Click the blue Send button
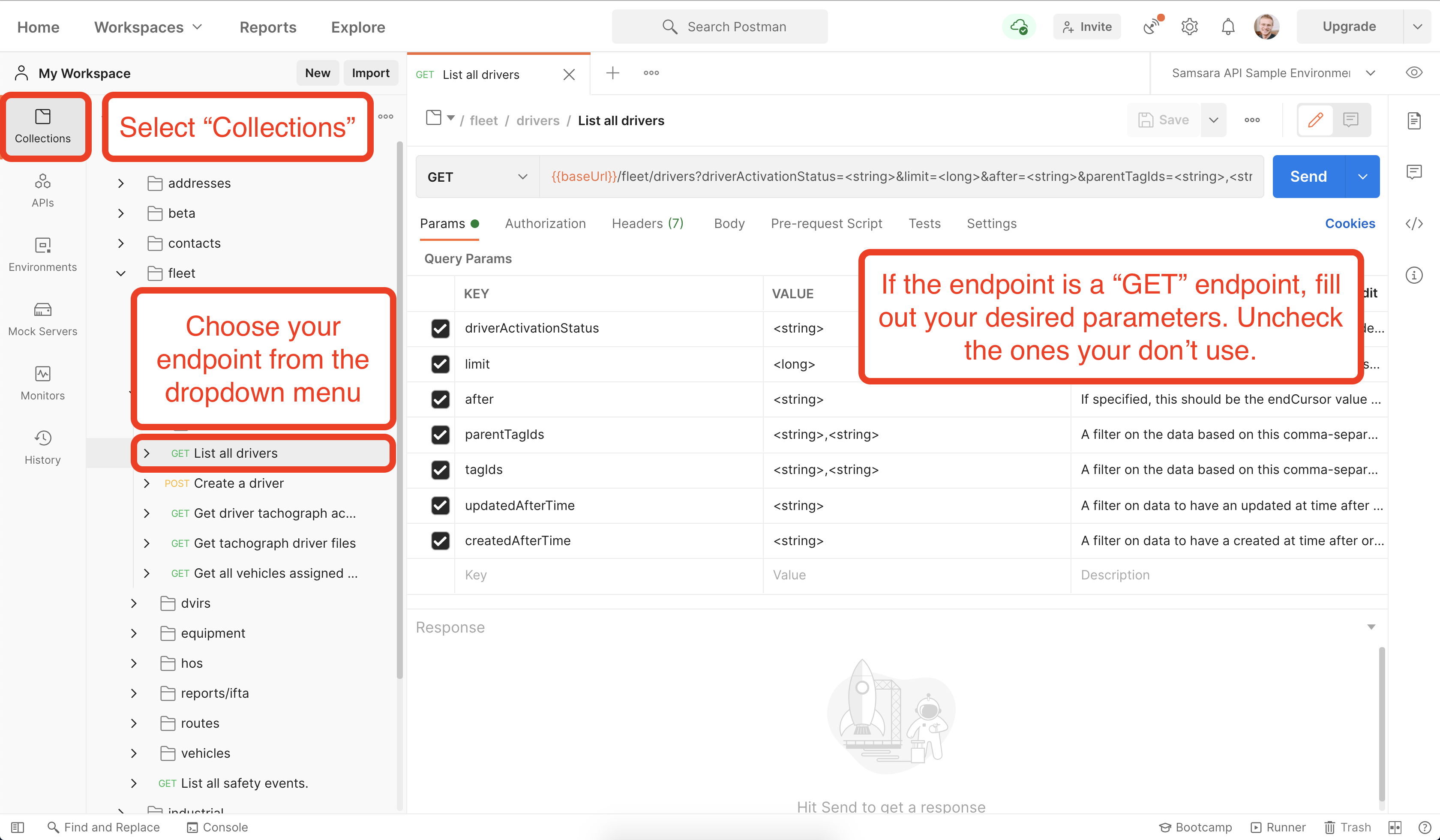This screenshot has width=1440, height=840. [1308, 177]
